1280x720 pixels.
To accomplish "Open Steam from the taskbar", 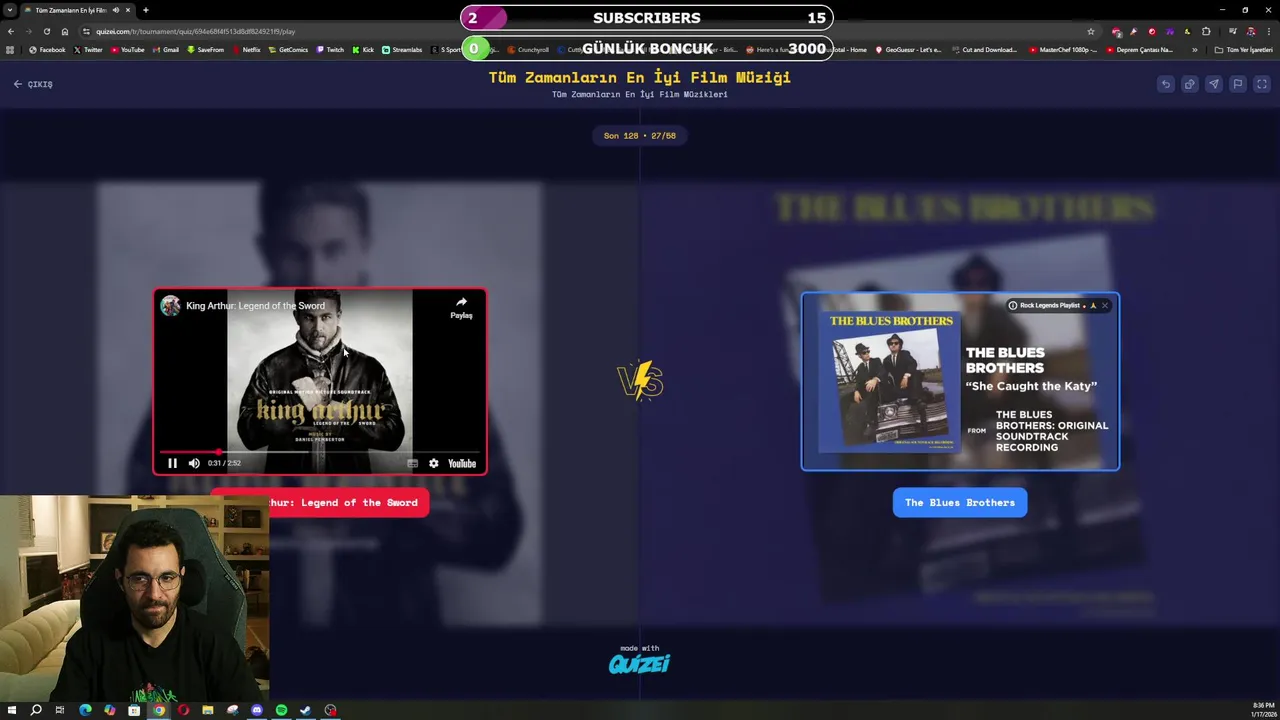I will (x=306, y=710).
